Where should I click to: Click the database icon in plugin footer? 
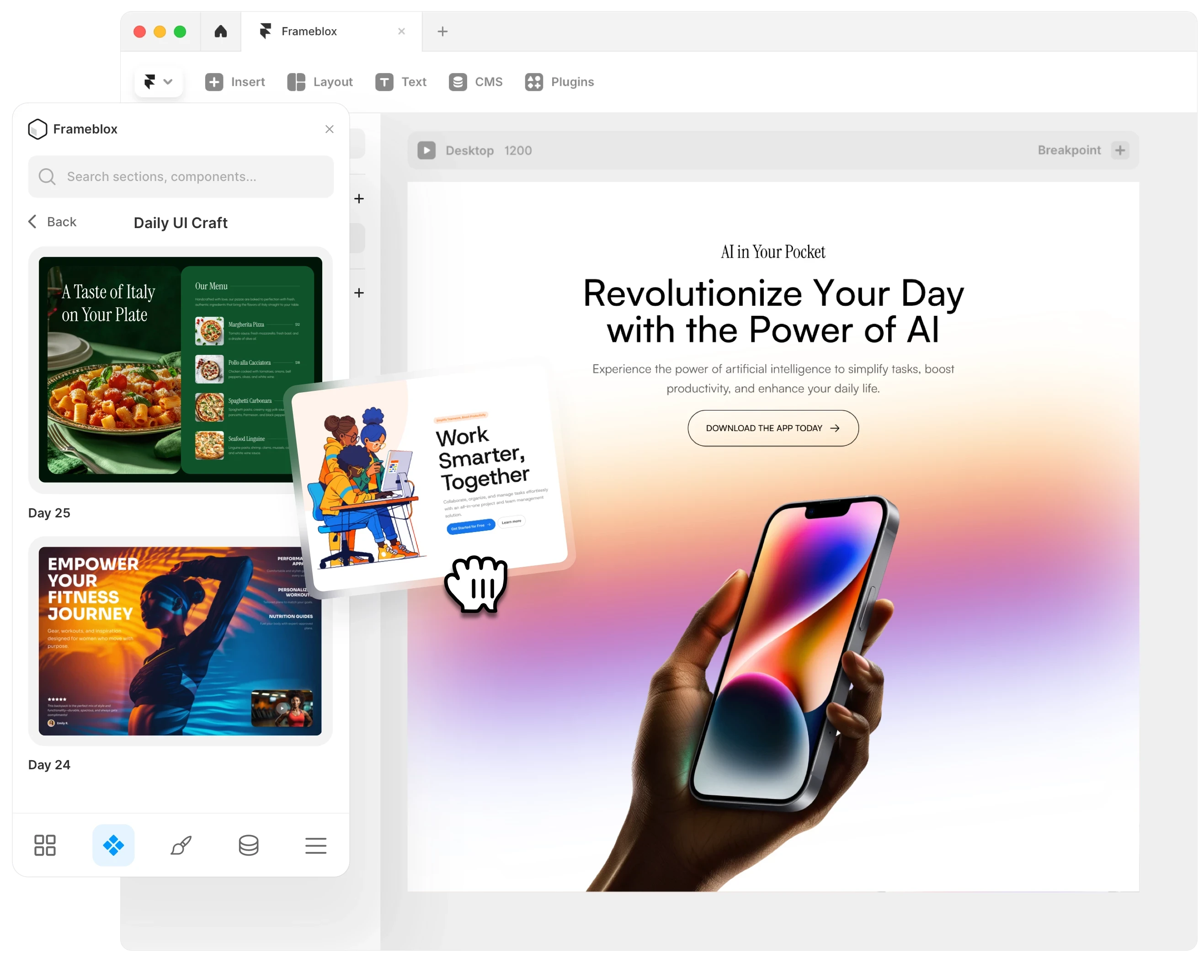[x=248, y=845]
